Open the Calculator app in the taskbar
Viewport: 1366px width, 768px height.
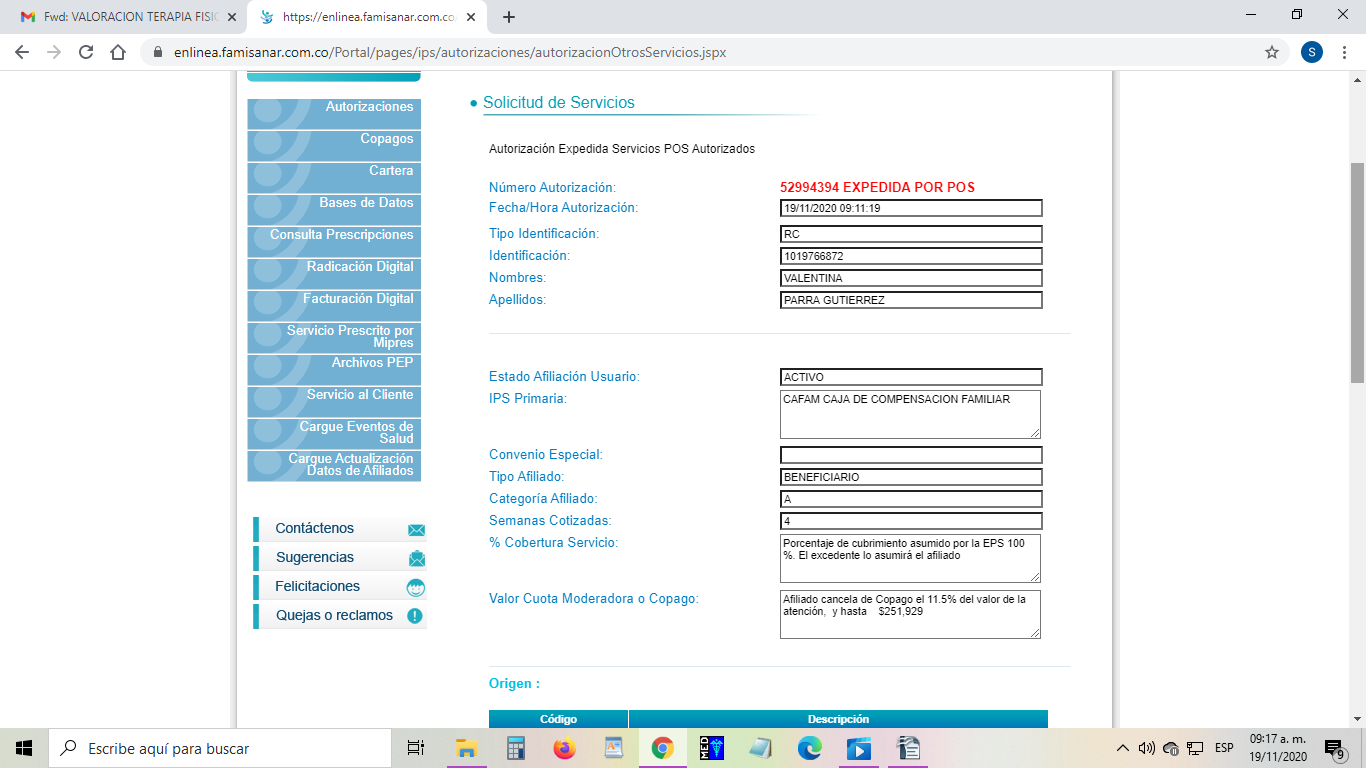click(516, 748)
